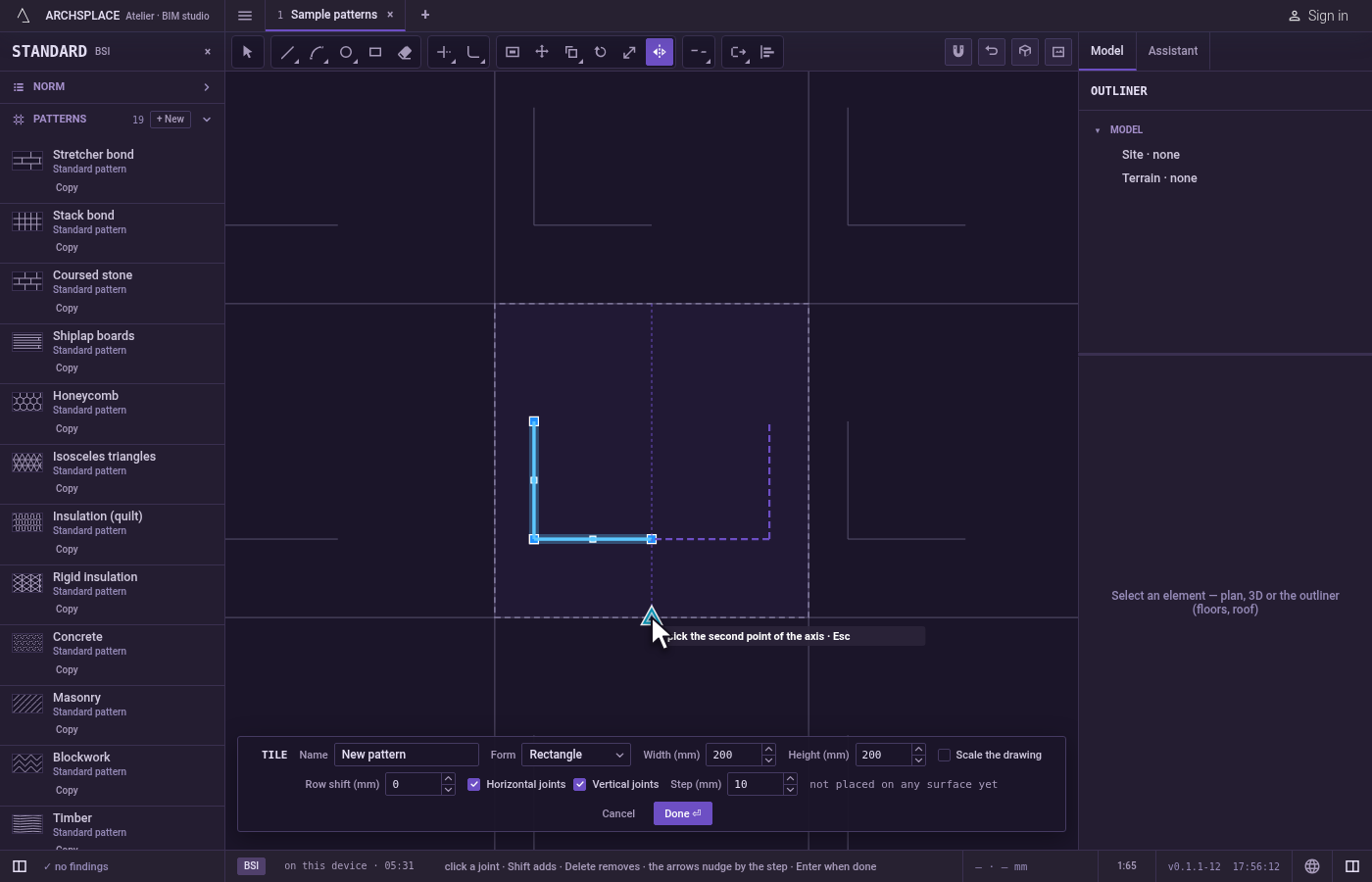
Task: Select the Align objects tool icon
Action: [767, 52]
